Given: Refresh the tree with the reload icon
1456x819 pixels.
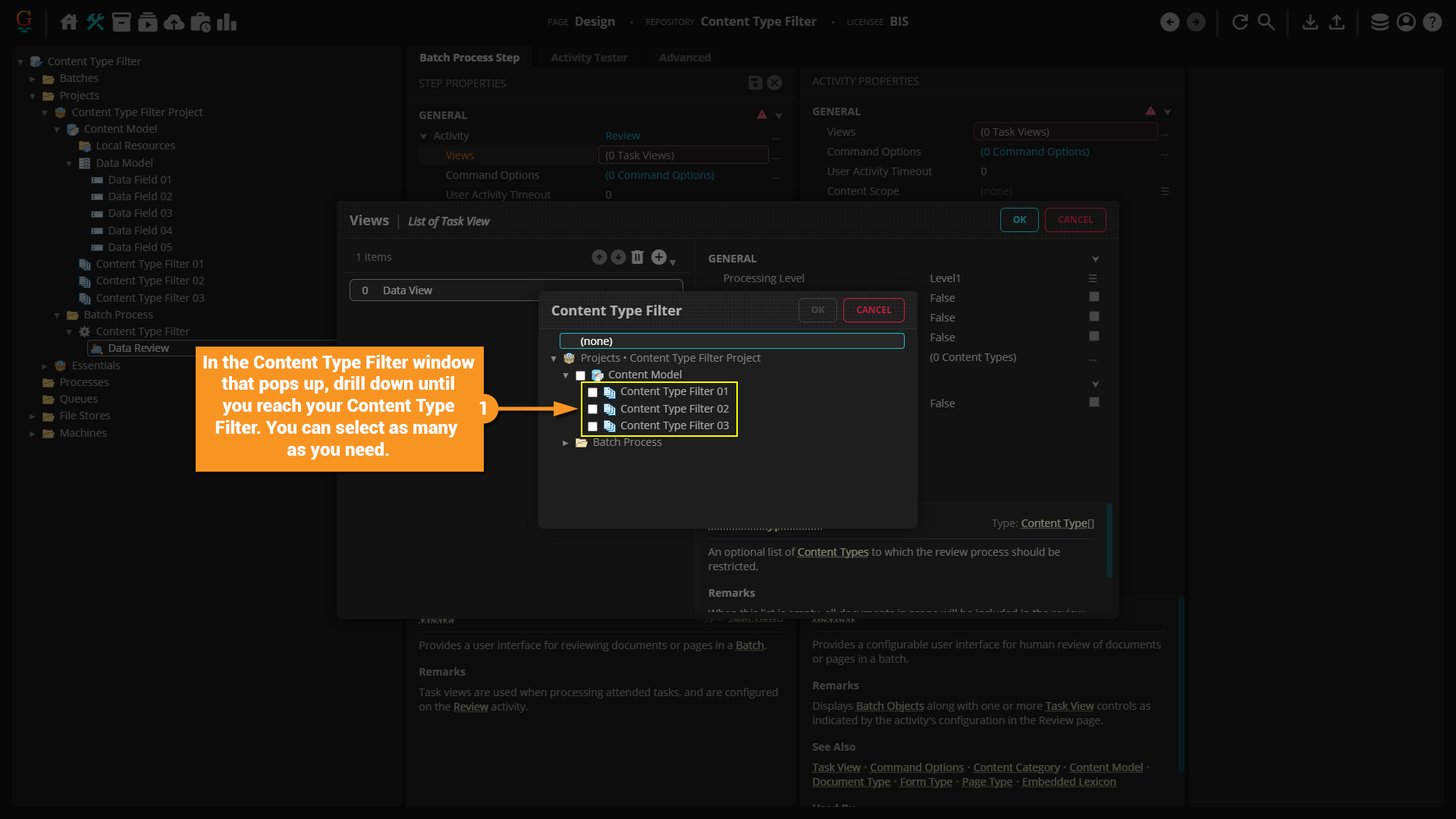Looking at the screenshot, I should pyautogui.click(x=1240, y=22).
